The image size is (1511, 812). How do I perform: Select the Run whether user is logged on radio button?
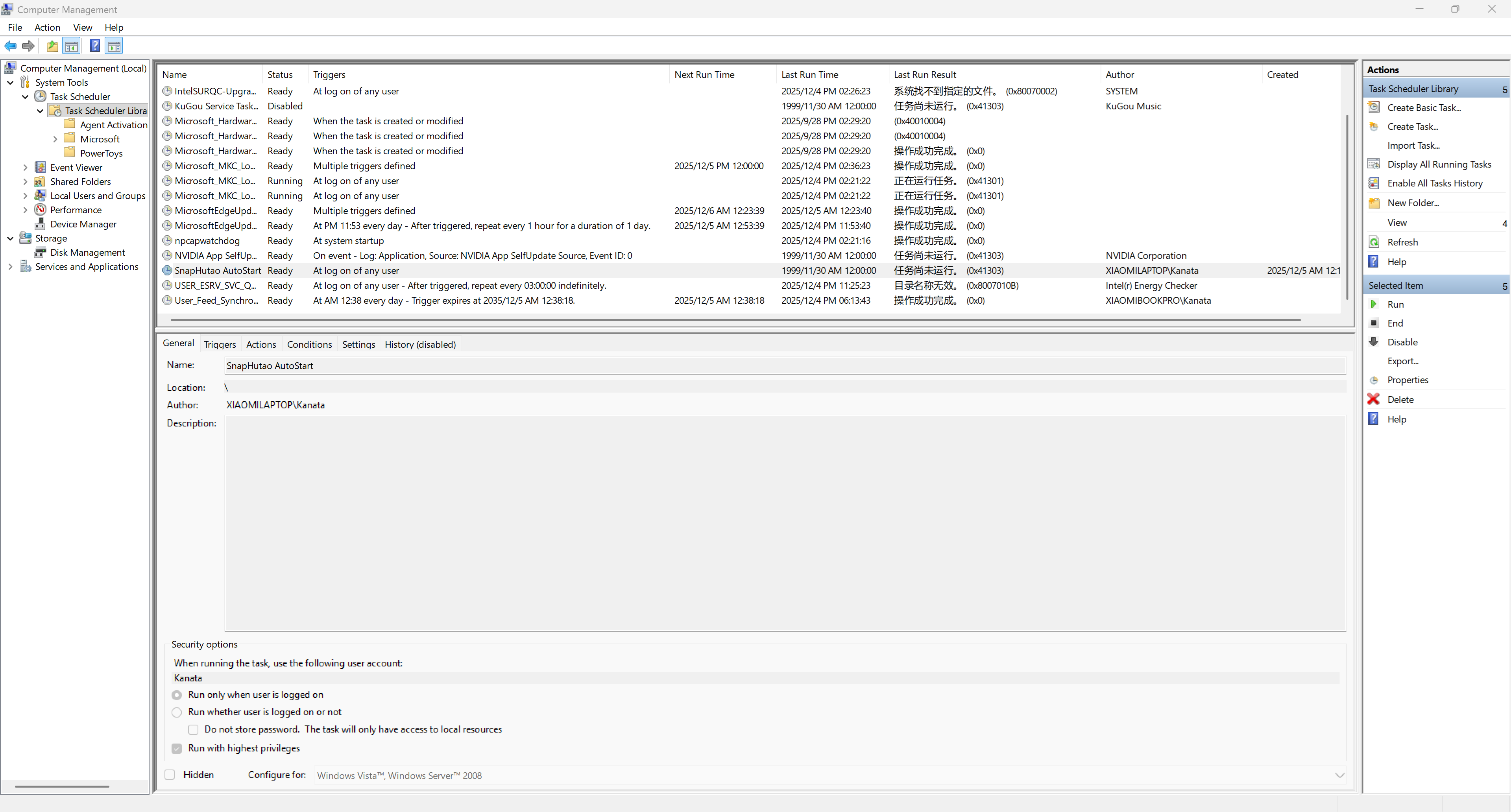pos(177,712)
